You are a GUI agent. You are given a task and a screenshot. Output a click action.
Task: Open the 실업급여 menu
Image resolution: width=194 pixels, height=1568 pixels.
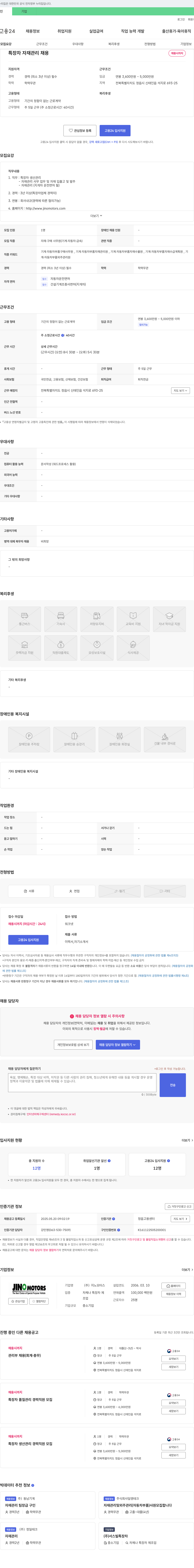tap(96, 31)
